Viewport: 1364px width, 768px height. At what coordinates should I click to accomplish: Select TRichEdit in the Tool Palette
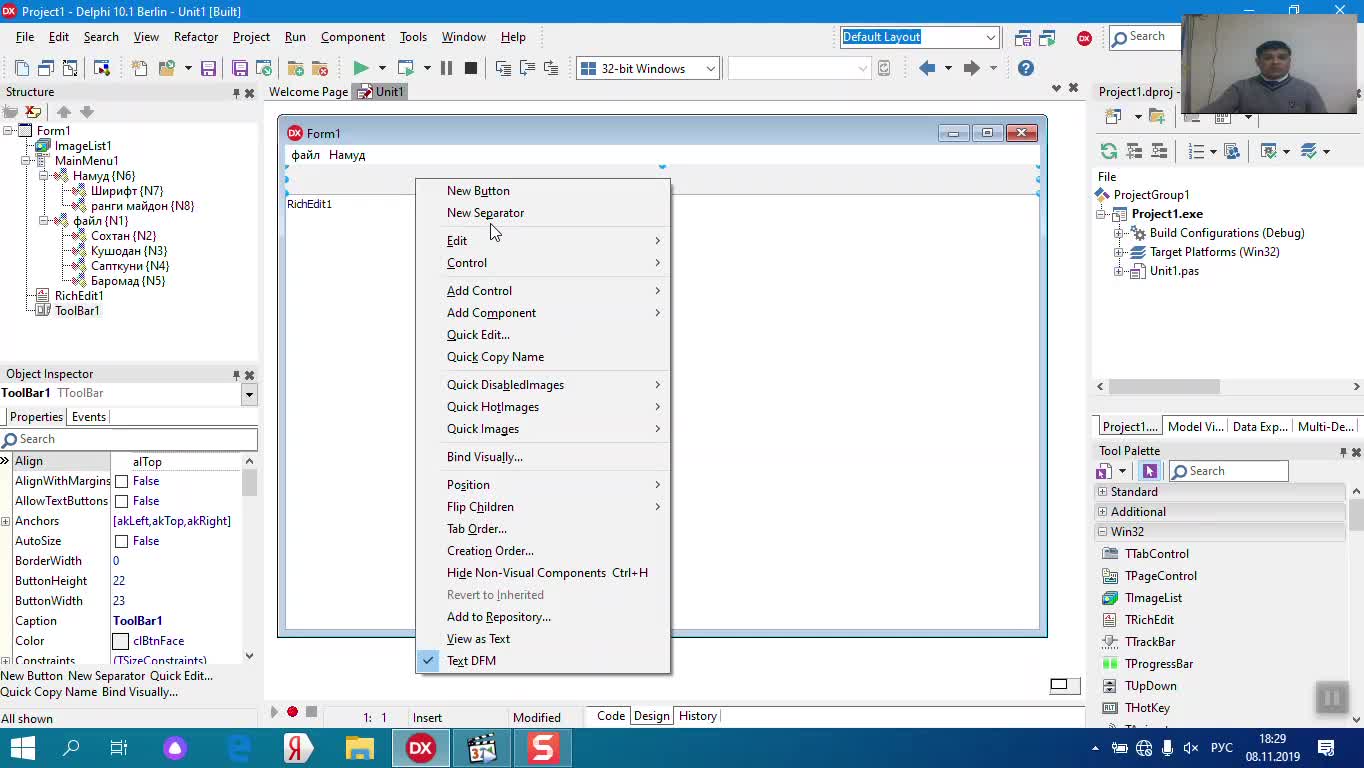coord(1149,620)
